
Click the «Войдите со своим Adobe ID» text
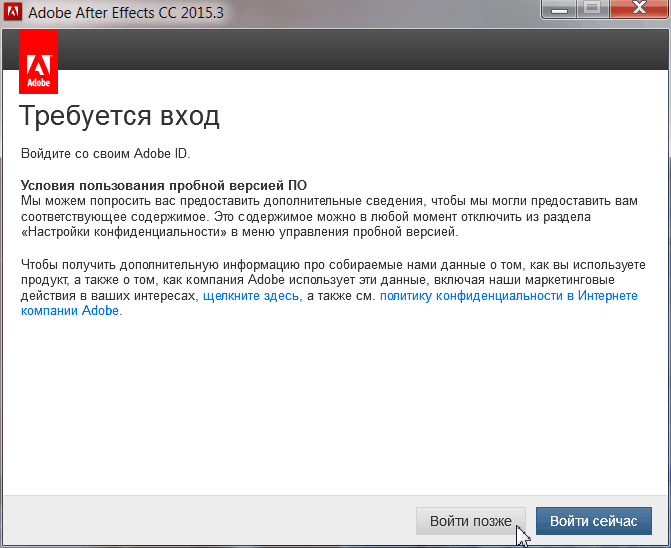click(x=105, y=154)
